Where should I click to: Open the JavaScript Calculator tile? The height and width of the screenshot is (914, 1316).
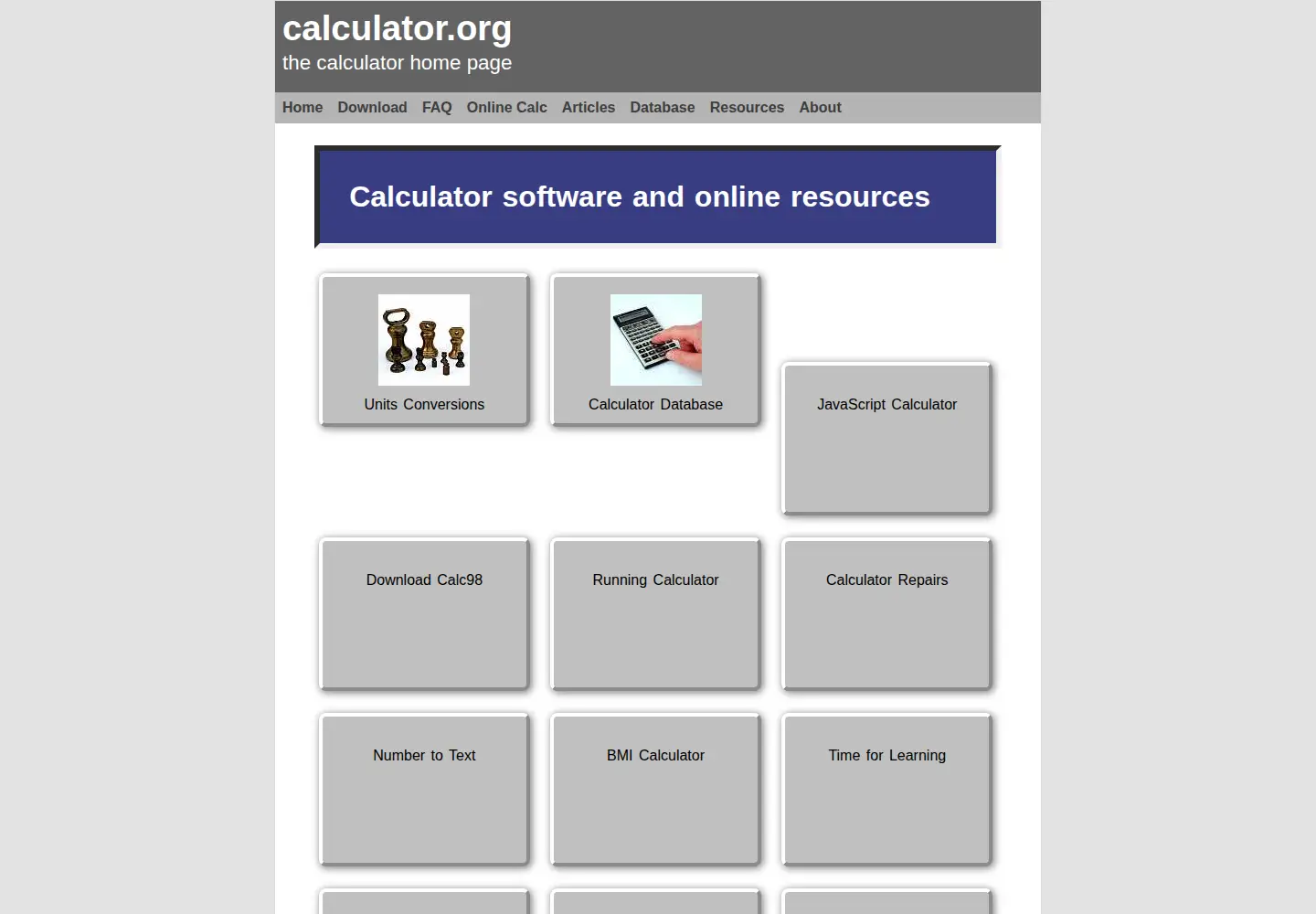pos(886,439)
